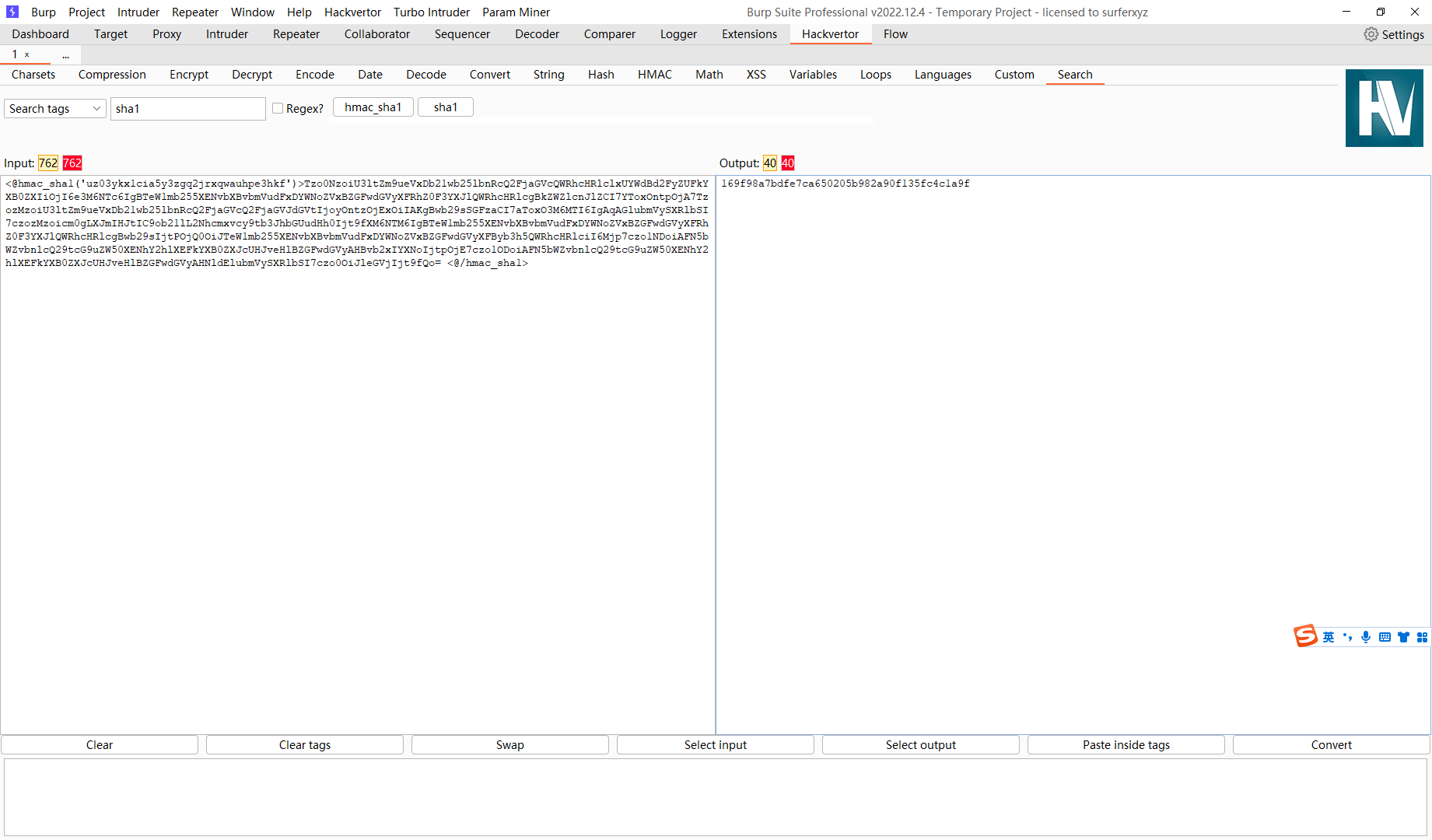Screen dimensions: 1432x840
Task: Enable the Regex? checkbox
Action: (278, 108)
